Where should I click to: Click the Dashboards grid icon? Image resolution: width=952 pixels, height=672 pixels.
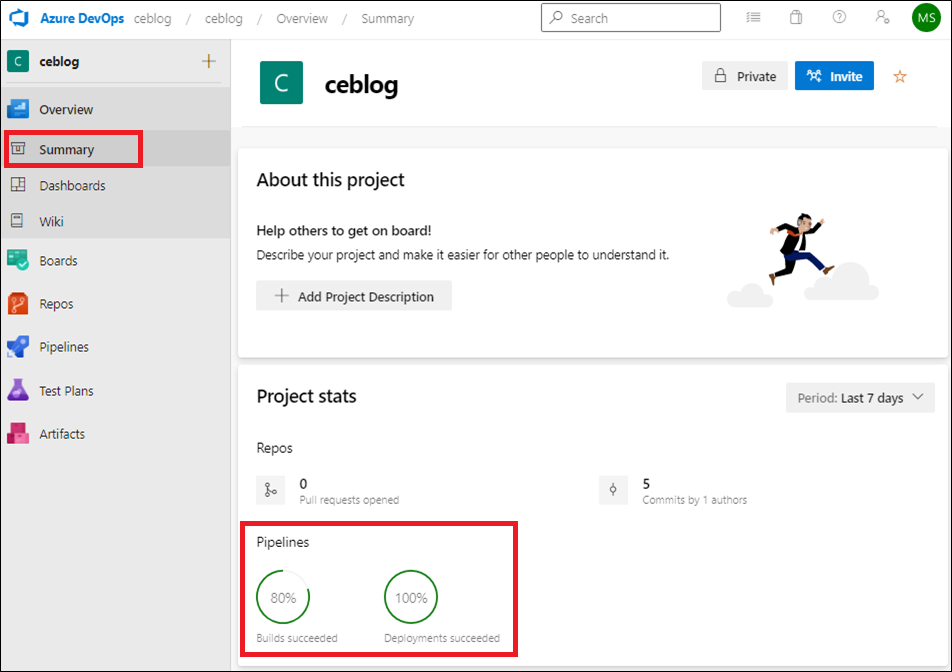coord(18,185)
